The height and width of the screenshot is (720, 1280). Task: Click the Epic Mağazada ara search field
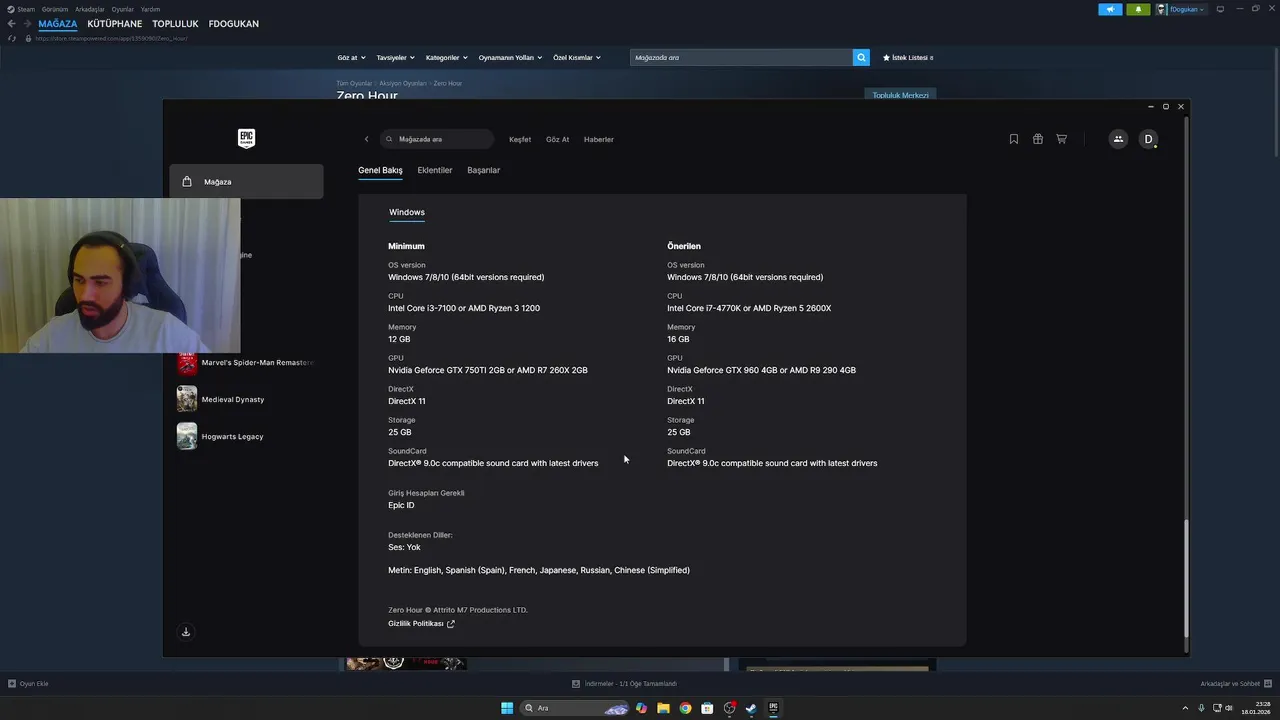tap(437, 139)
